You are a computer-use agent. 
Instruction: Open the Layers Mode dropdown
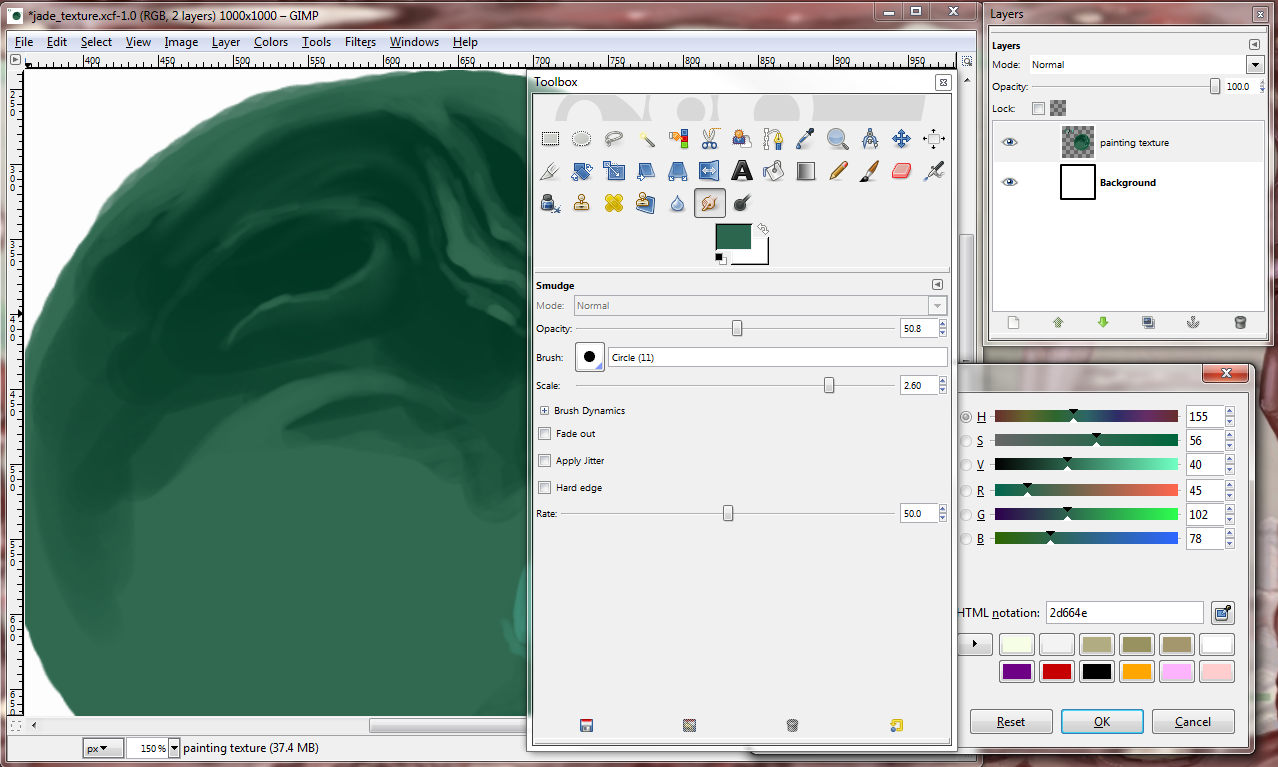click(x=1255, y=65)
